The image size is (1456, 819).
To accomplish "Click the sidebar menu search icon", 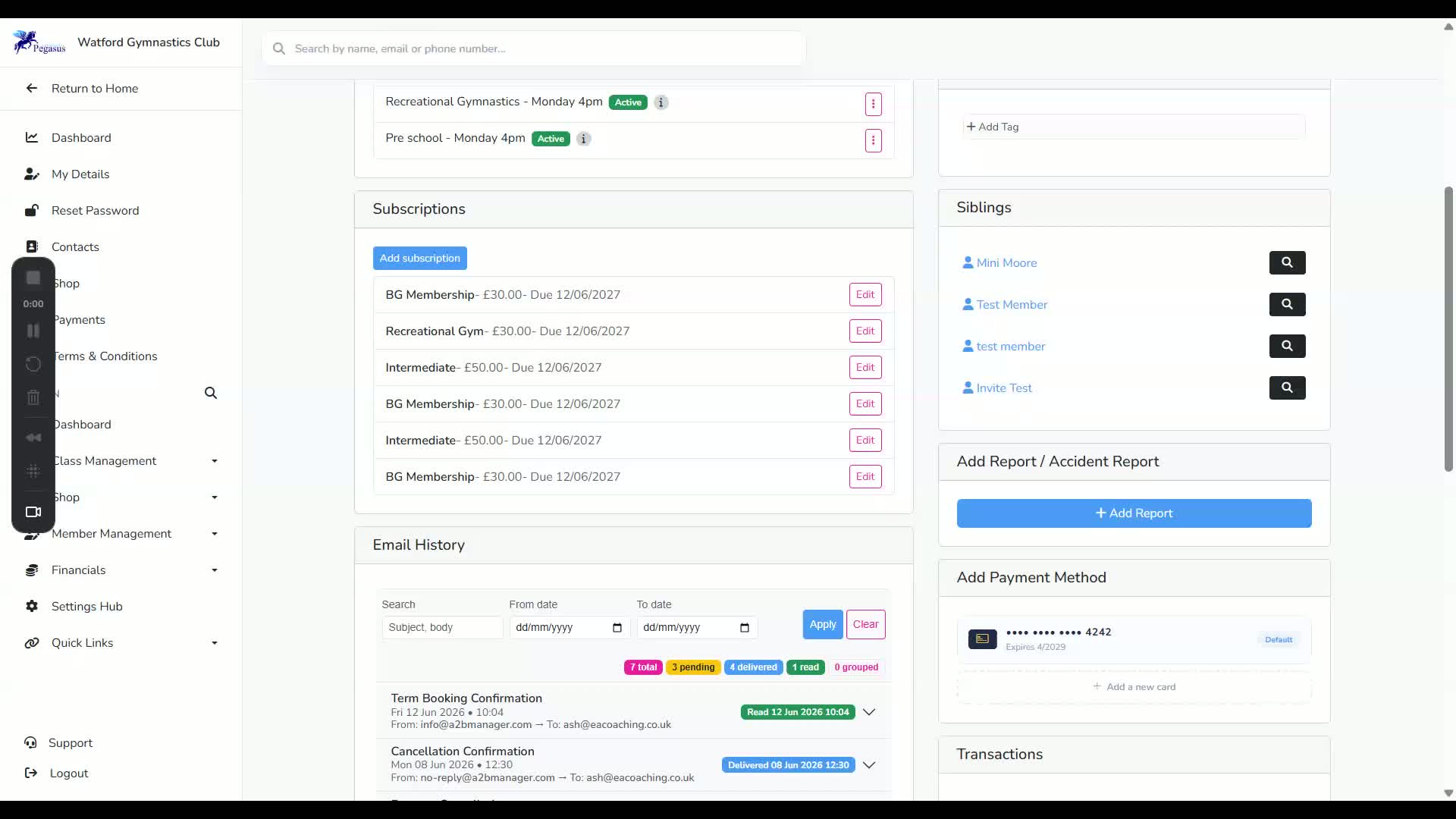I will coord(211,393).
